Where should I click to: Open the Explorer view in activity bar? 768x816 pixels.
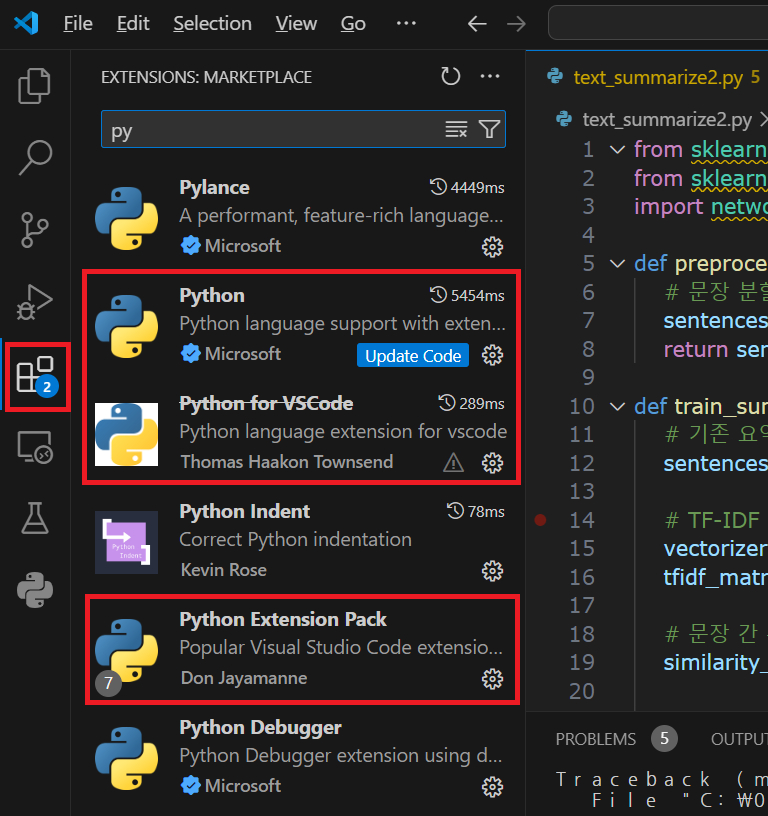34,86
